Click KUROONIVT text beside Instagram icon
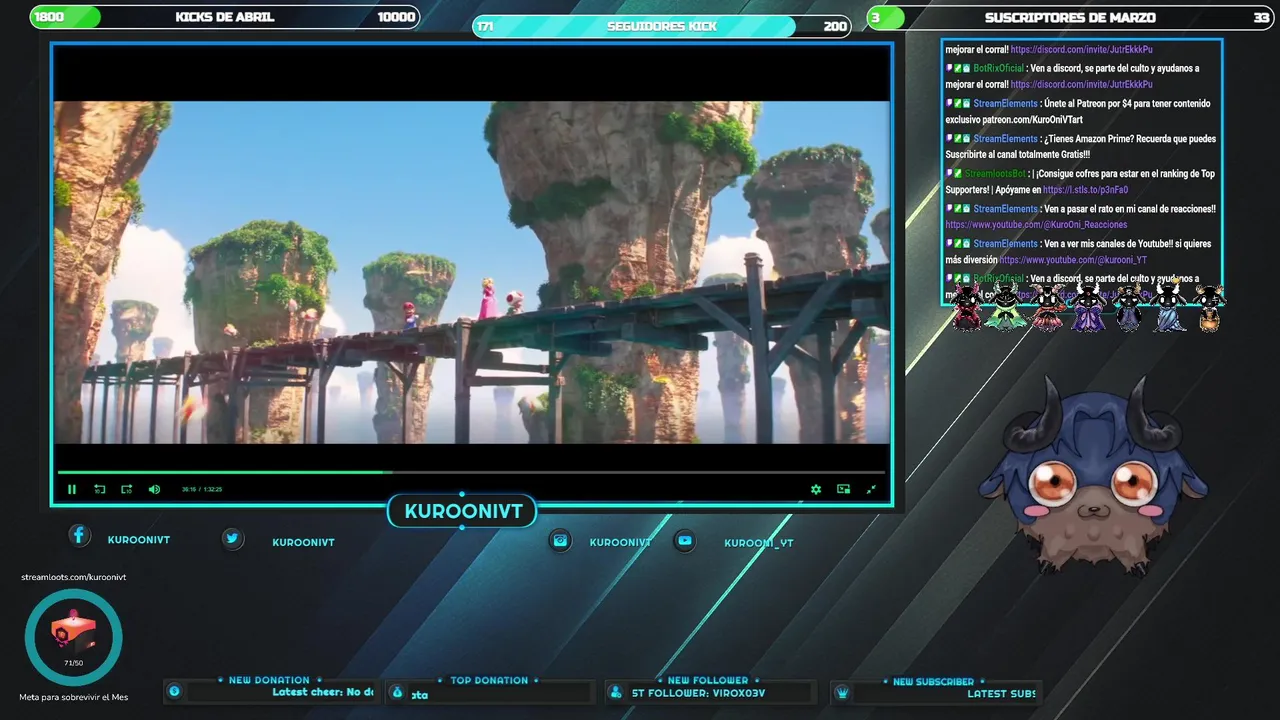 pos(620,542)
